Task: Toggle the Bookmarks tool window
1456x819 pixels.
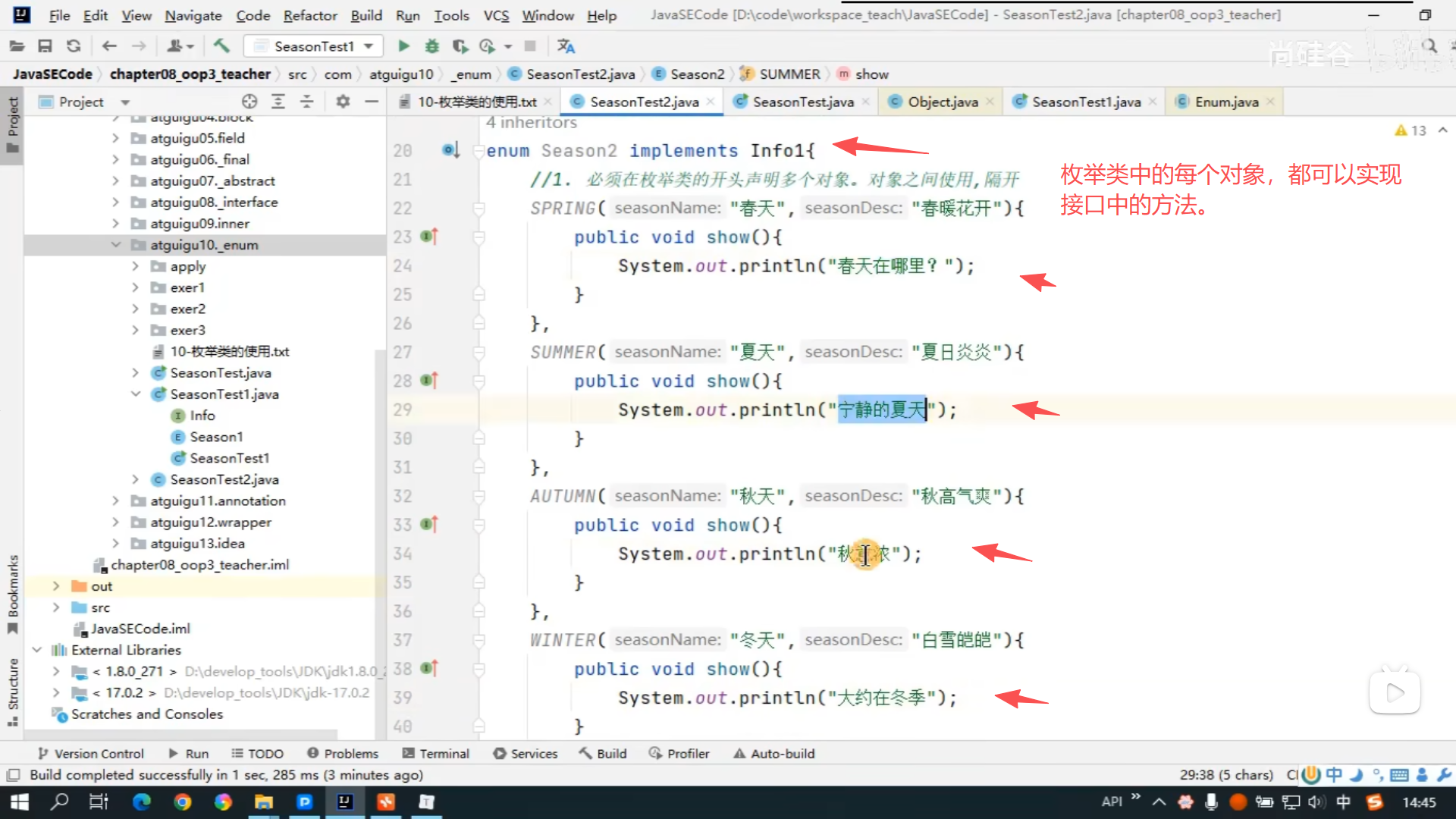Action: [x=12, y=591]
